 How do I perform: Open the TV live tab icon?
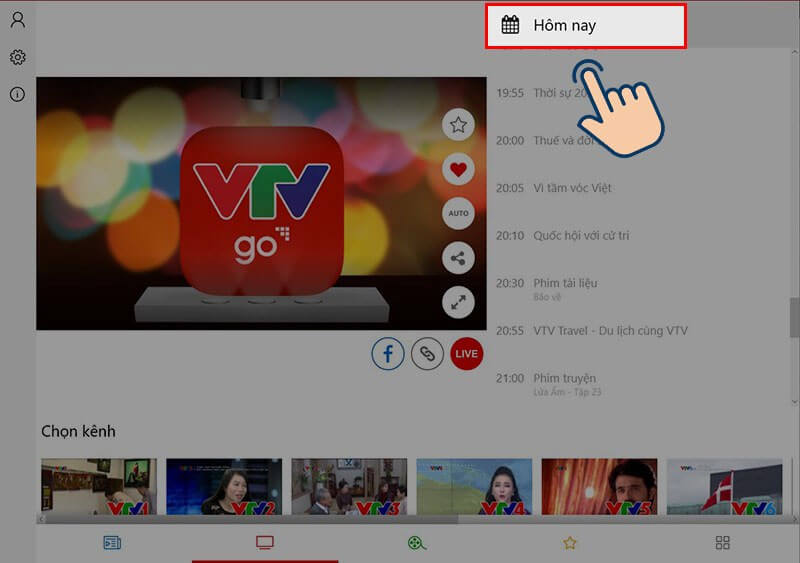pos(265,543)
